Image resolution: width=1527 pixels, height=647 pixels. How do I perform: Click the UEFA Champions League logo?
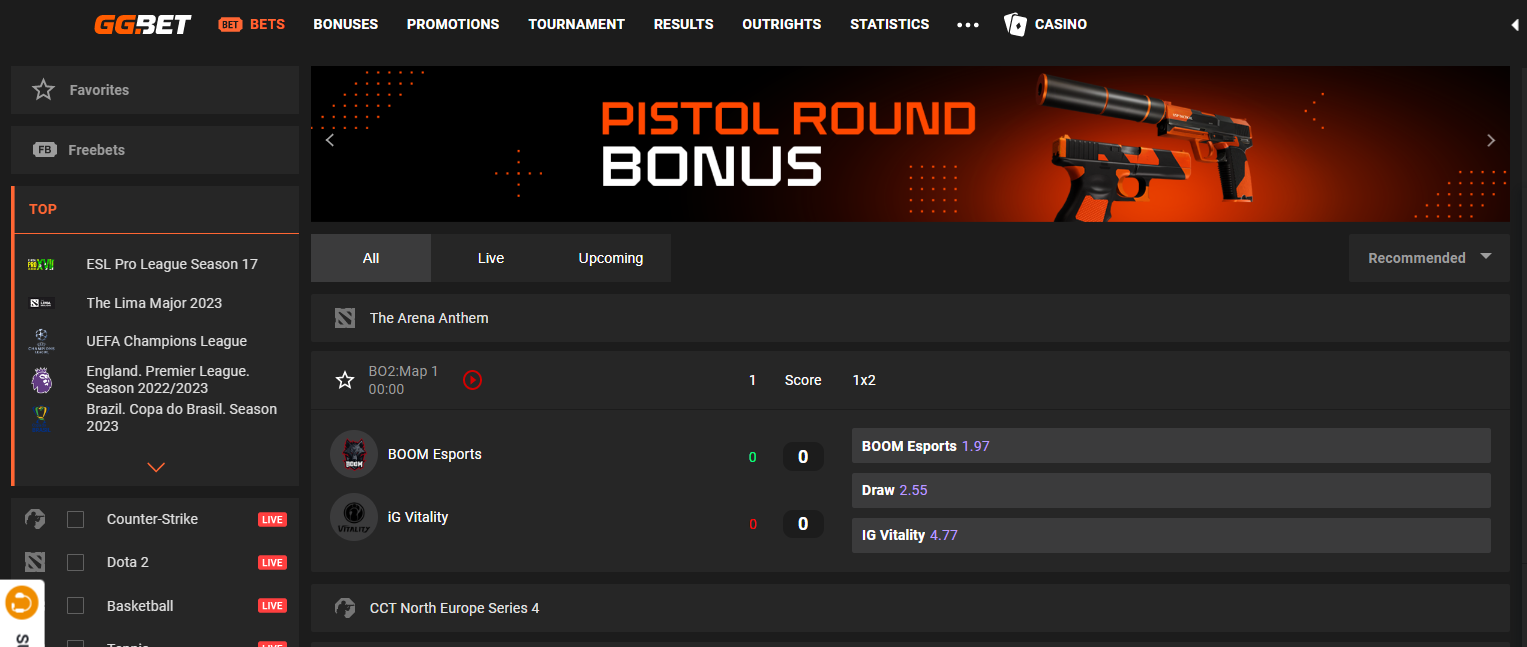coord(41,341)
